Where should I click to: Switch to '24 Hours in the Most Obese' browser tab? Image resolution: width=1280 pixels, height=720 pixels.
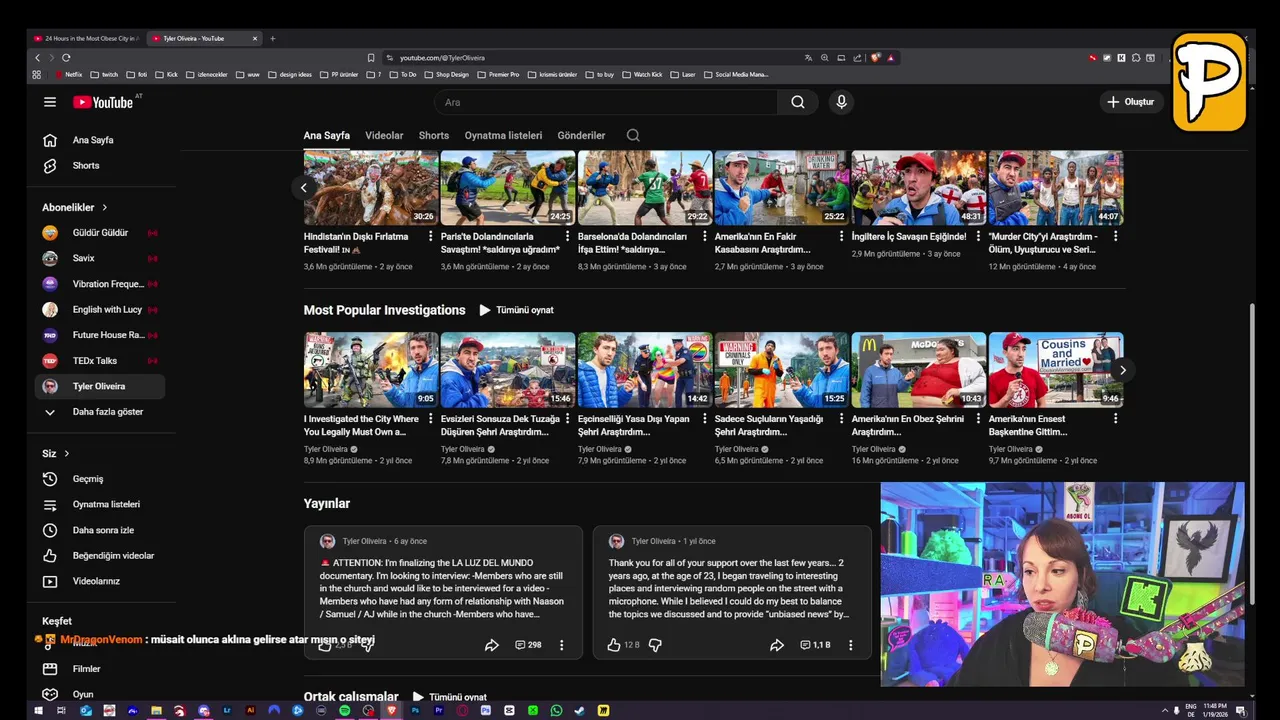[88, 38]
